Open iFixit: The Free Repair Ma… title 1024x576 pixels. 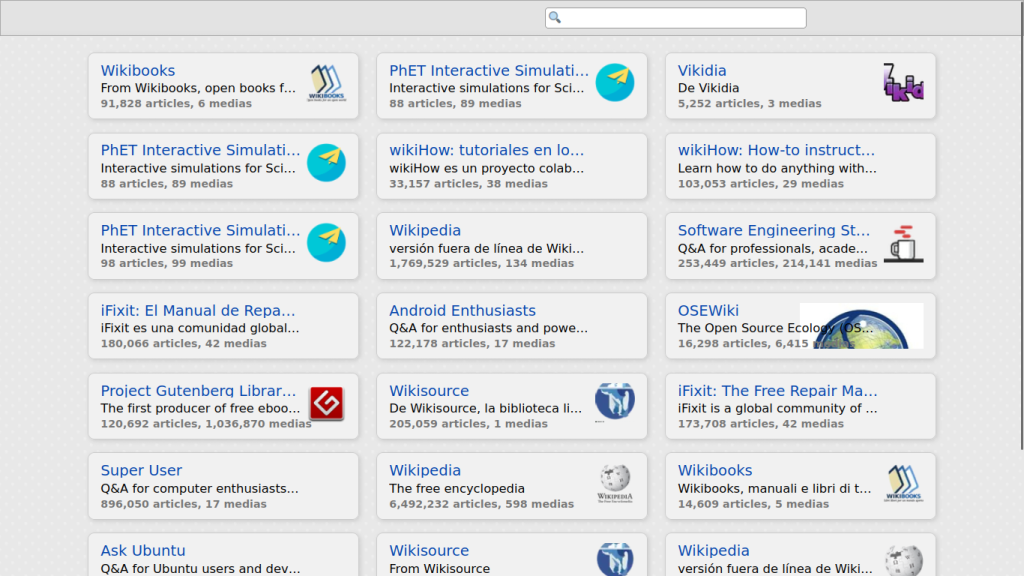coord(778,391)
